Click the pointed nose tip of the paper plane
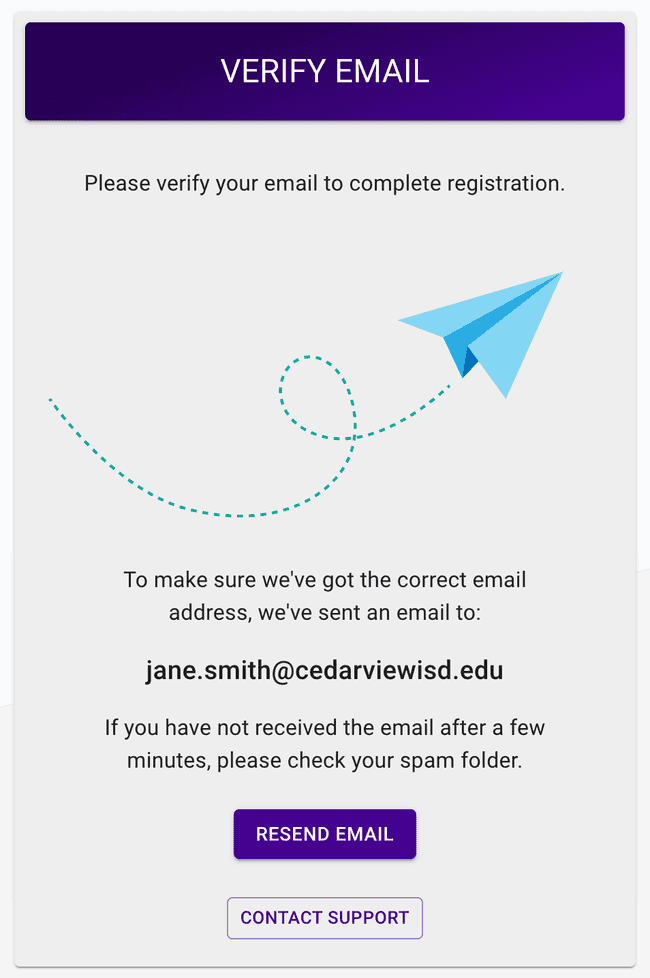Viewport: 650px width, 978px height. 561,273
